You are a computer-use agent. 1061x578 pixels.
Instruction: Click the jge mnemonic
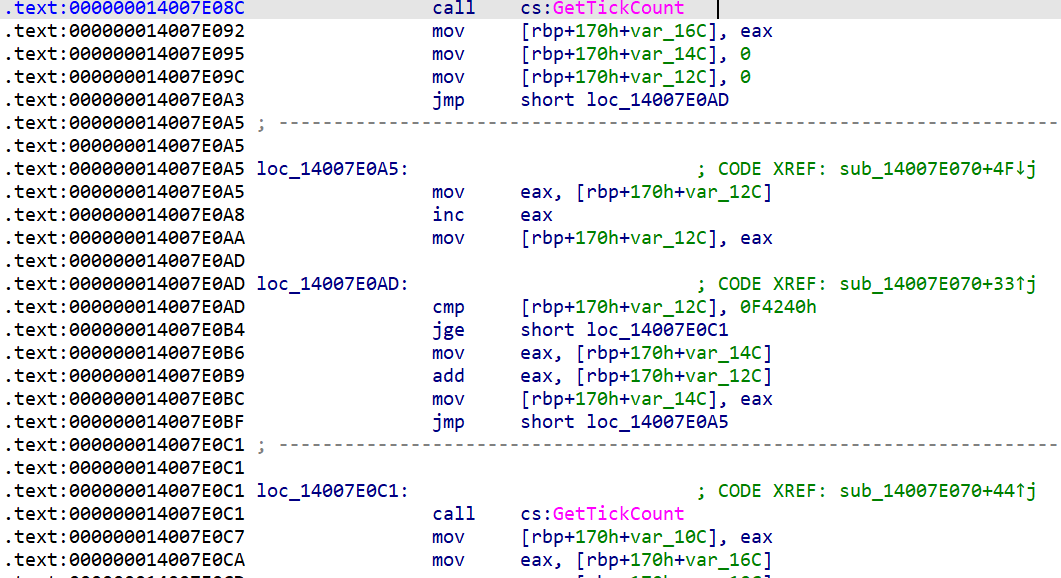point(448,330)
